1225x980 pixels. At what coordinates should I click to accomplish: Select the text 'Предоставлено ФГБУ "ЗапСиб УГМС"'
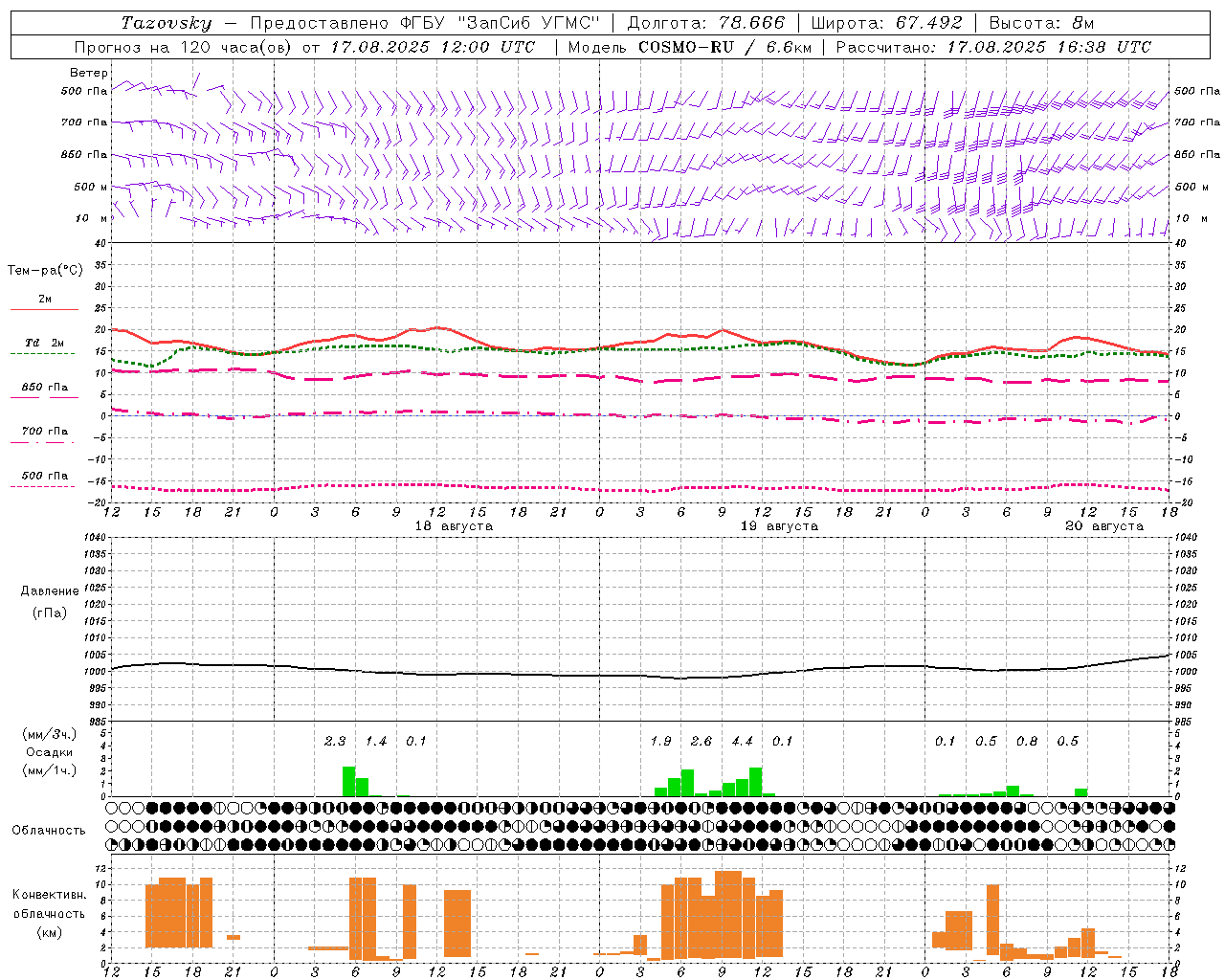425,23
